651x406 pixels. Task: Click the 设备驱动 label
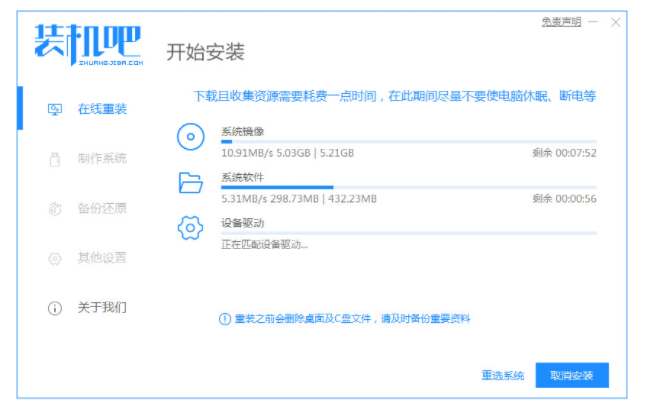pos(242,223)
